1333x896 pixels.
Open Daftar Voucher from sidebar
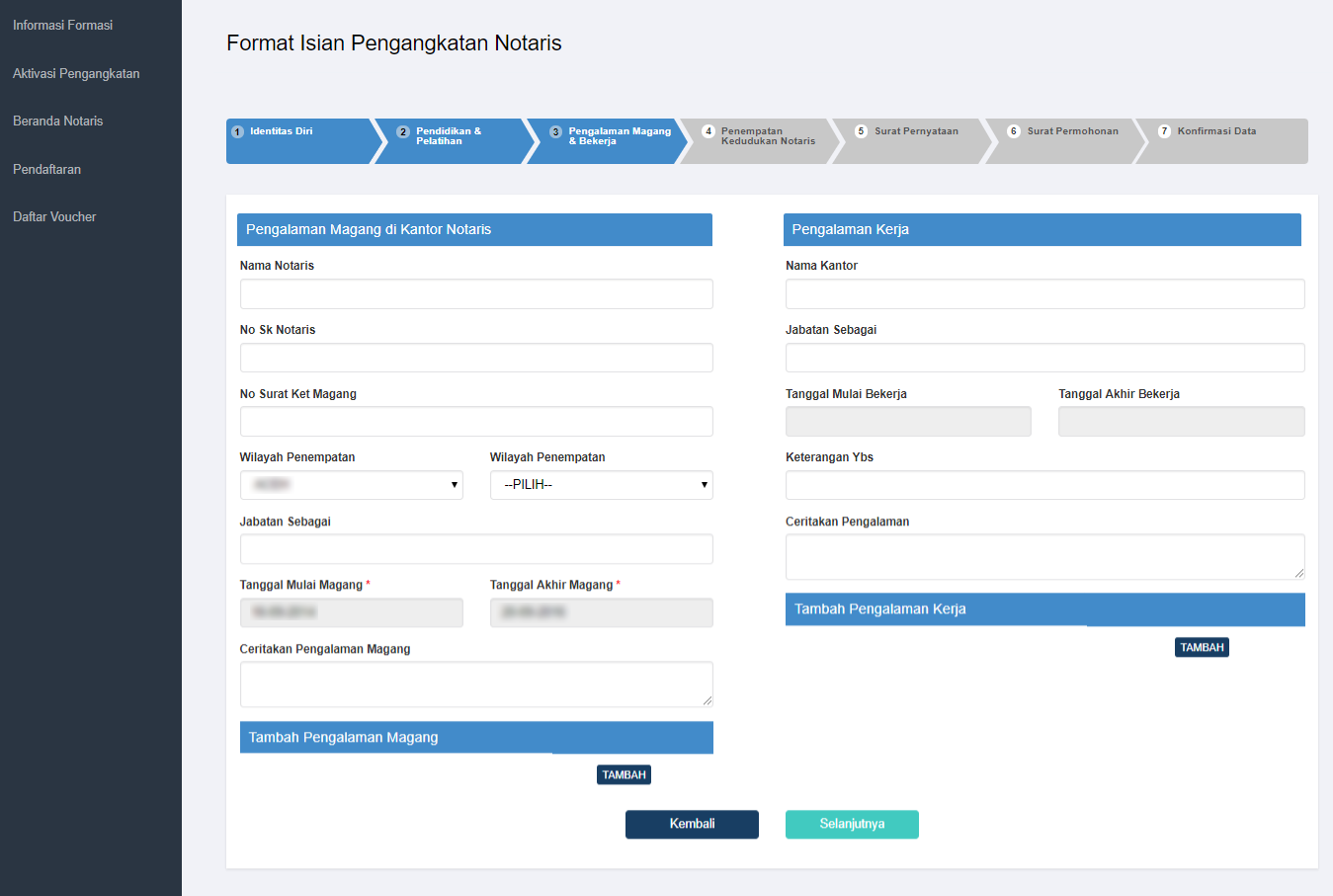tap(54, 216)
